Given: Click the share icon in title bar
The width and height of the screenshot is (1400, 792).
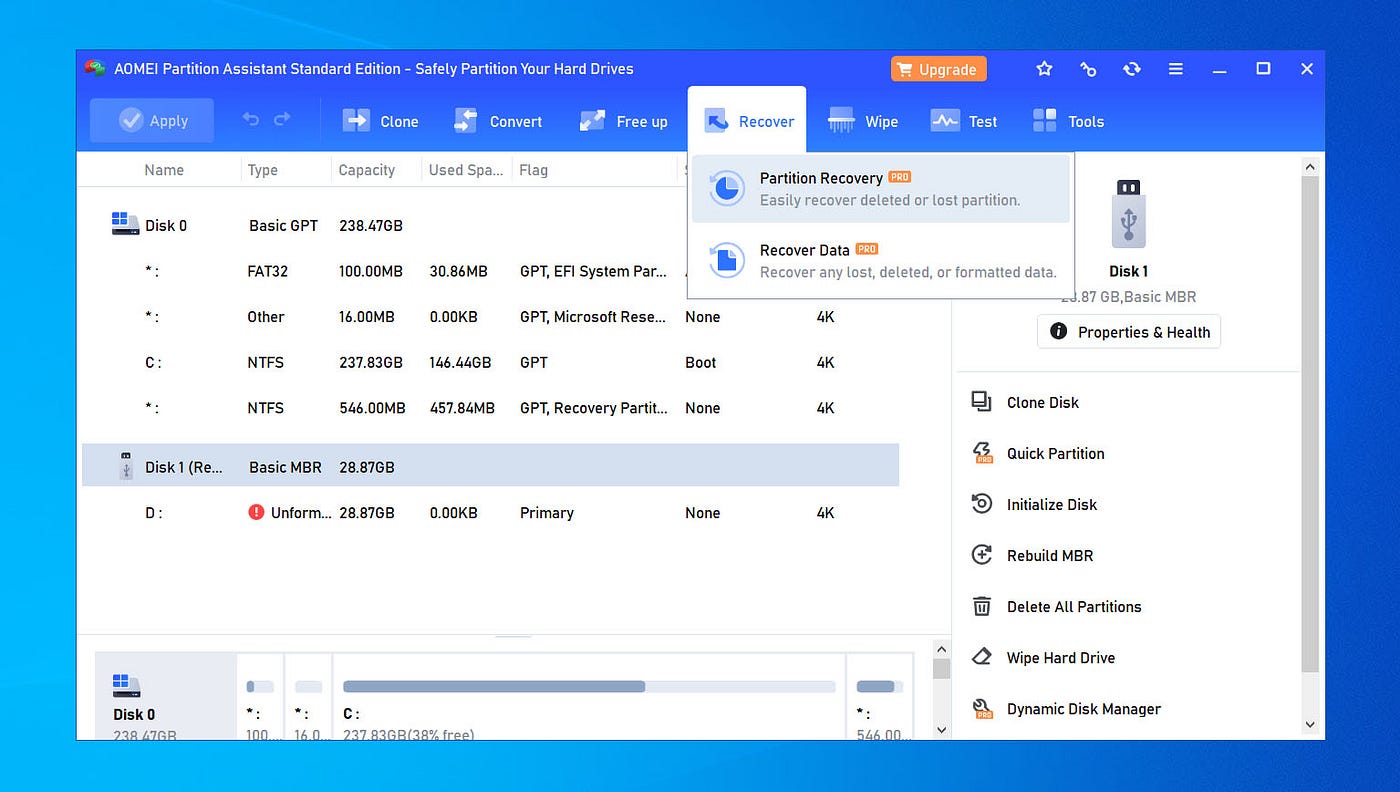Looking at the screenshot, I should coord(1088,69).
